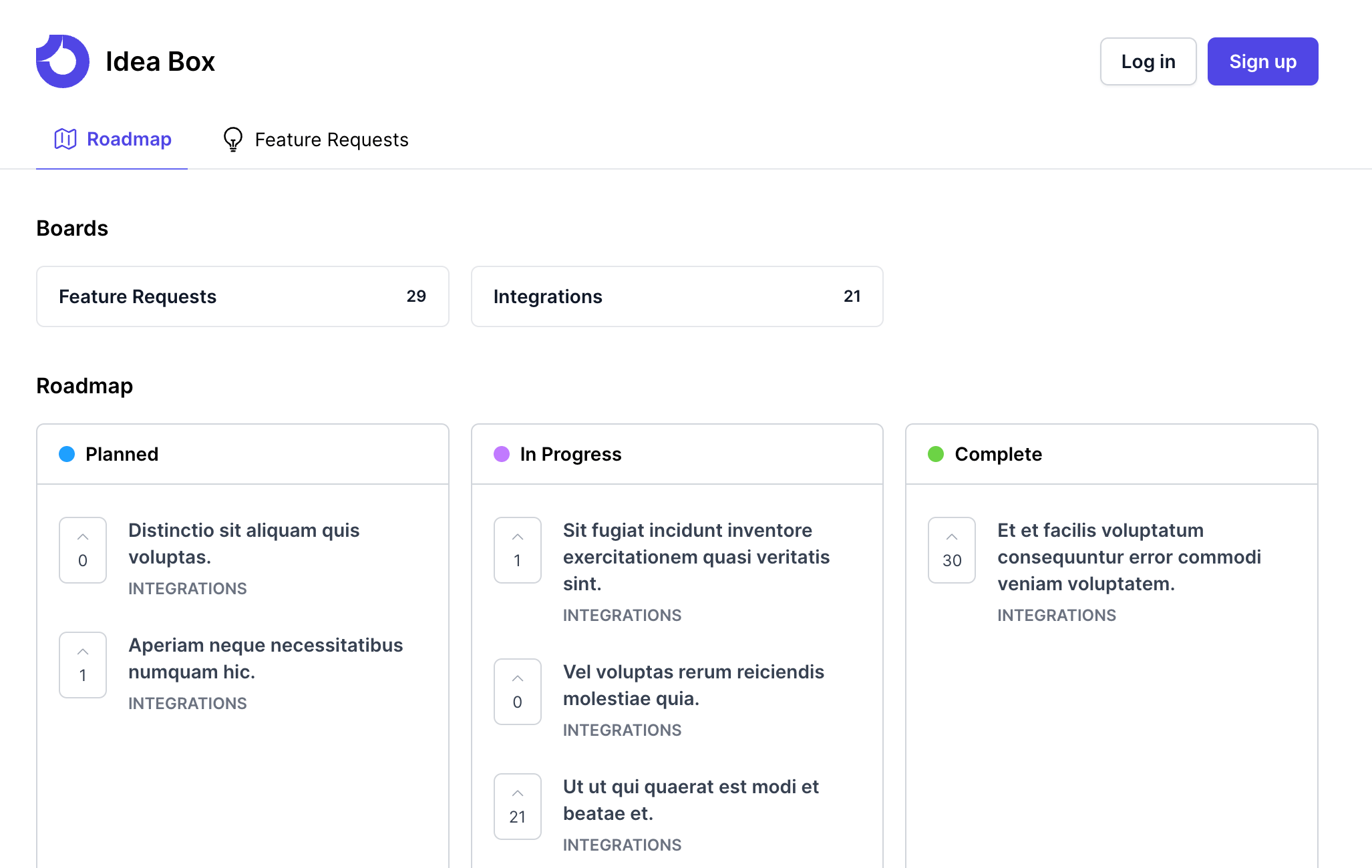Upvote 'Et et facilis voluptatum' post
Screen dimensions: 1372x868
951,550
